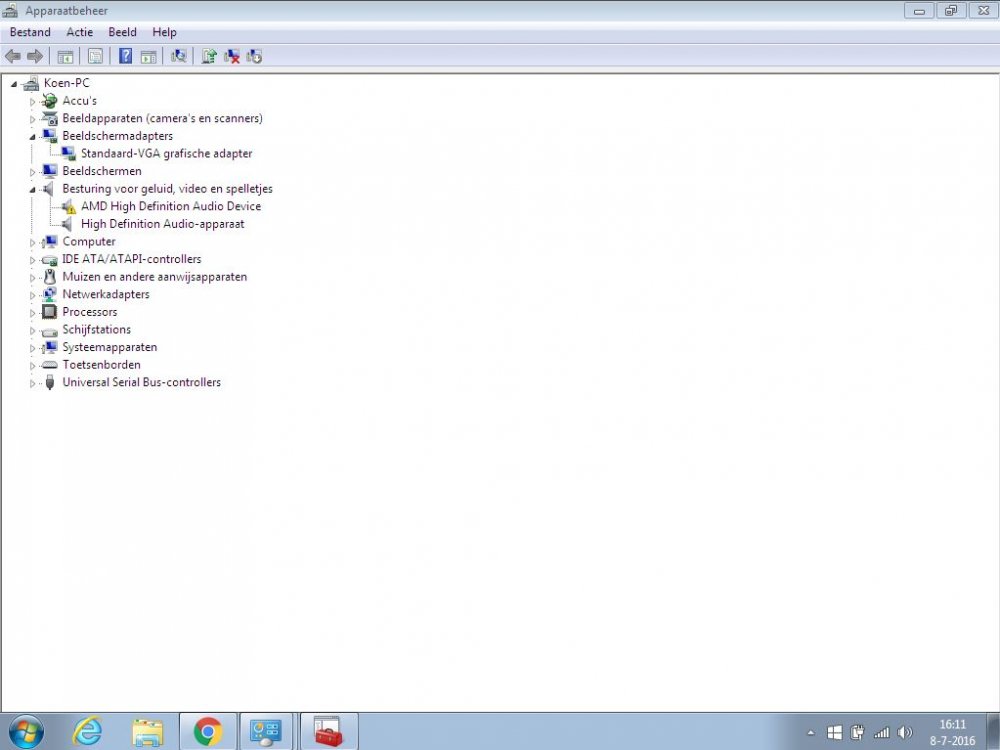Screen dimensions: 1000x750
Task: Open the Help menu
Action: click(x=164, y=32)
